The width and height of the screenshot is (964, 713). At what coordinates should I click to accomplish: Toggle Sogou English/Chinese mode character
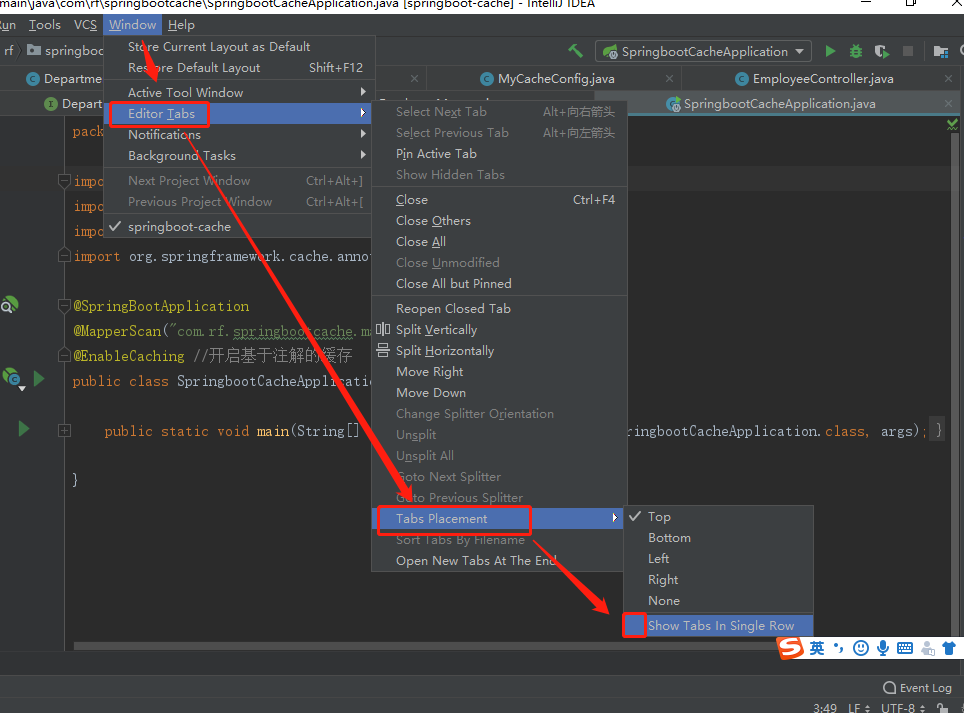coord(816,648)
